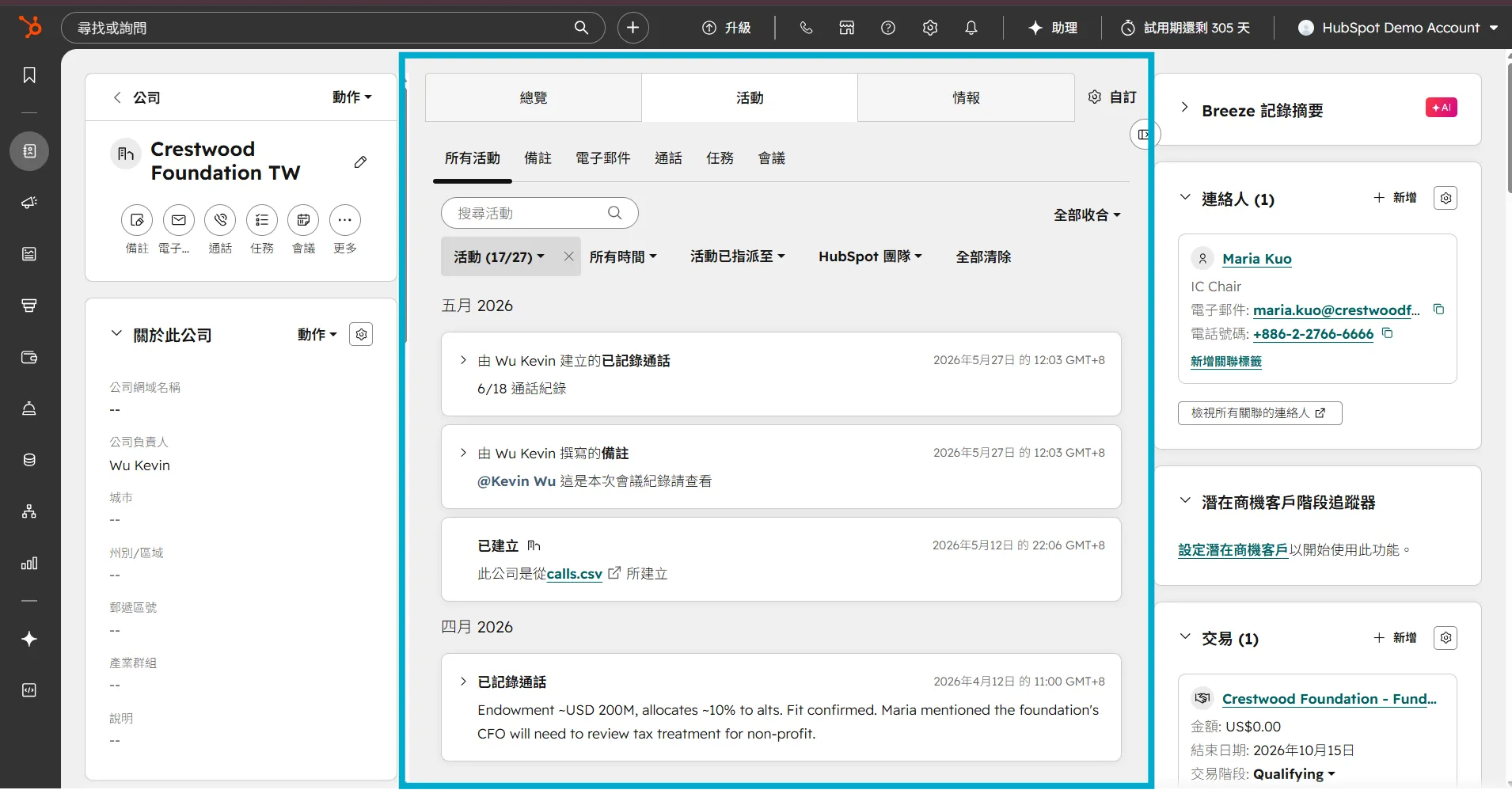Collapse the 連絡人 (1) section

1185,197
